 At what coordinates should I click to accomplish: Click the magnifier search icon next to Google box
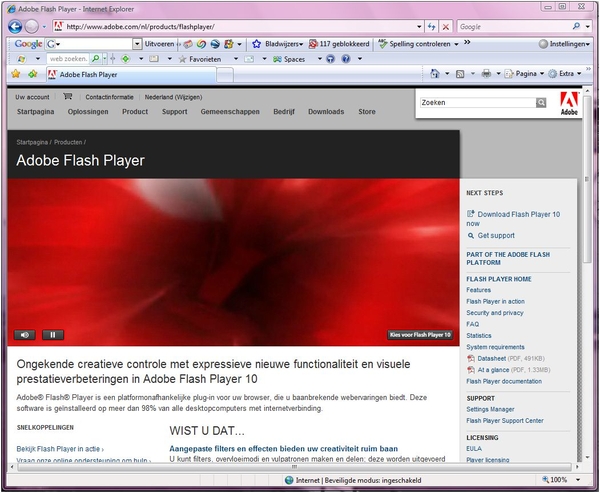(576, 26)
